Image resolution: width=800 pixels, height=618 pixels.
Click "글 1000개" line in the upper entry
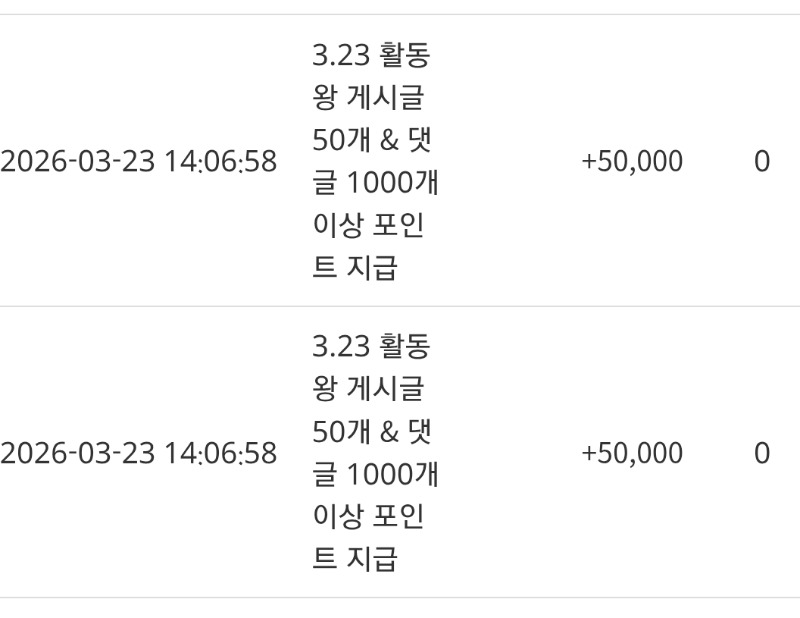click(375, 184)
